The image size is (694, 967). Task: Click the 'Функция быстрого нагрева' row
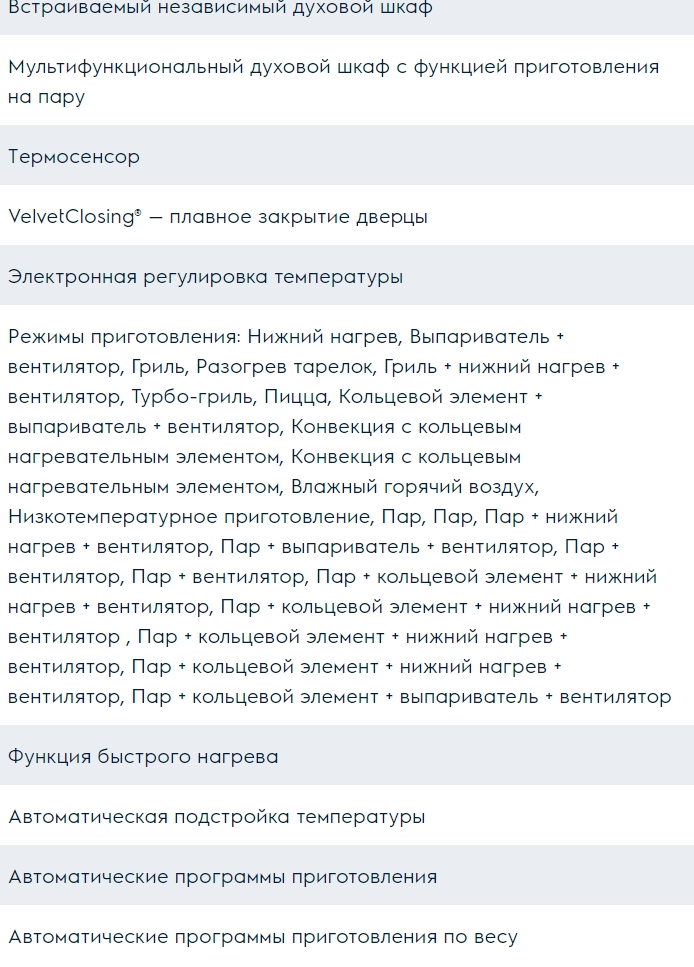click(x=143, y=757)
